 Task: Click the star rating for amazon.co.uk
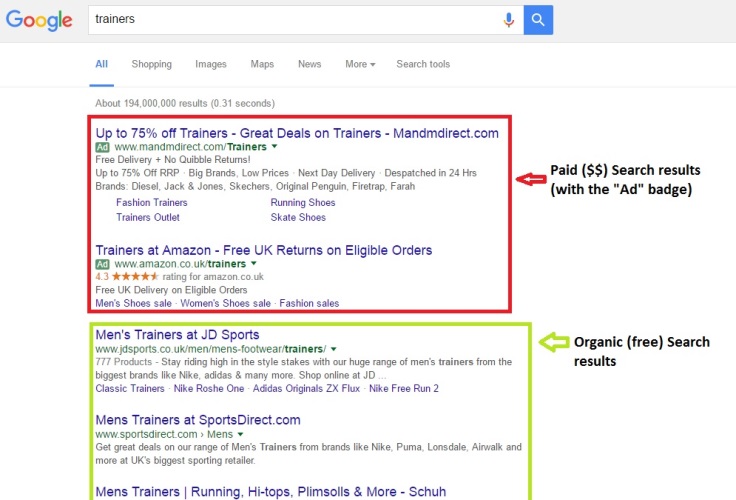point(135,277)
